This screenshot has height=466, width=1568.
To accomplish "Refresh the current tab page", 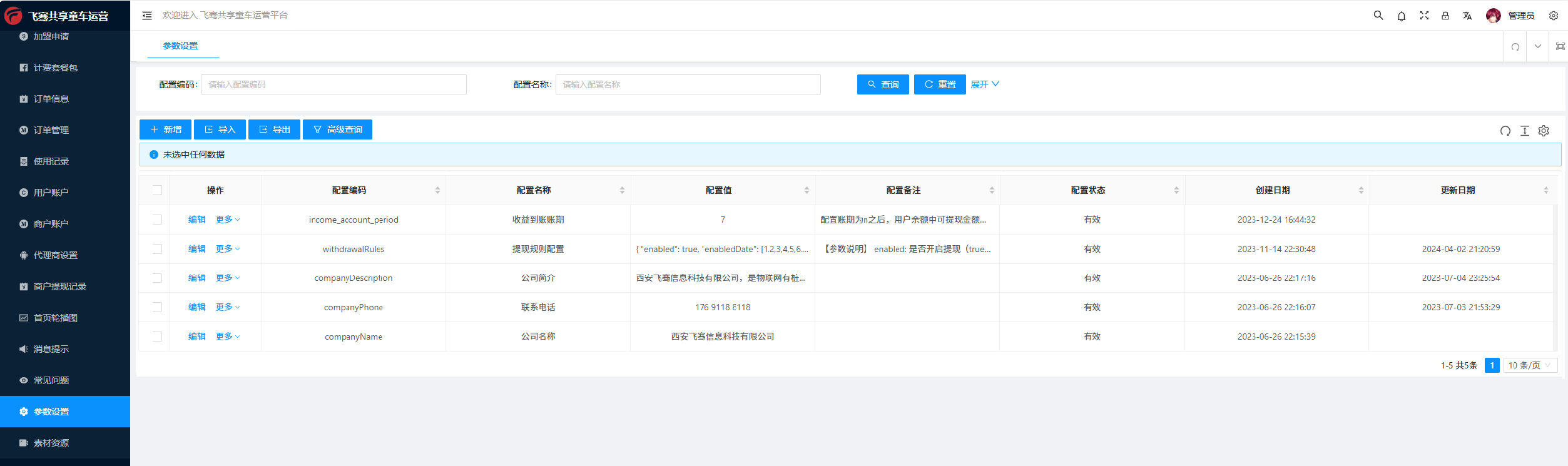I will [1515, 46].
